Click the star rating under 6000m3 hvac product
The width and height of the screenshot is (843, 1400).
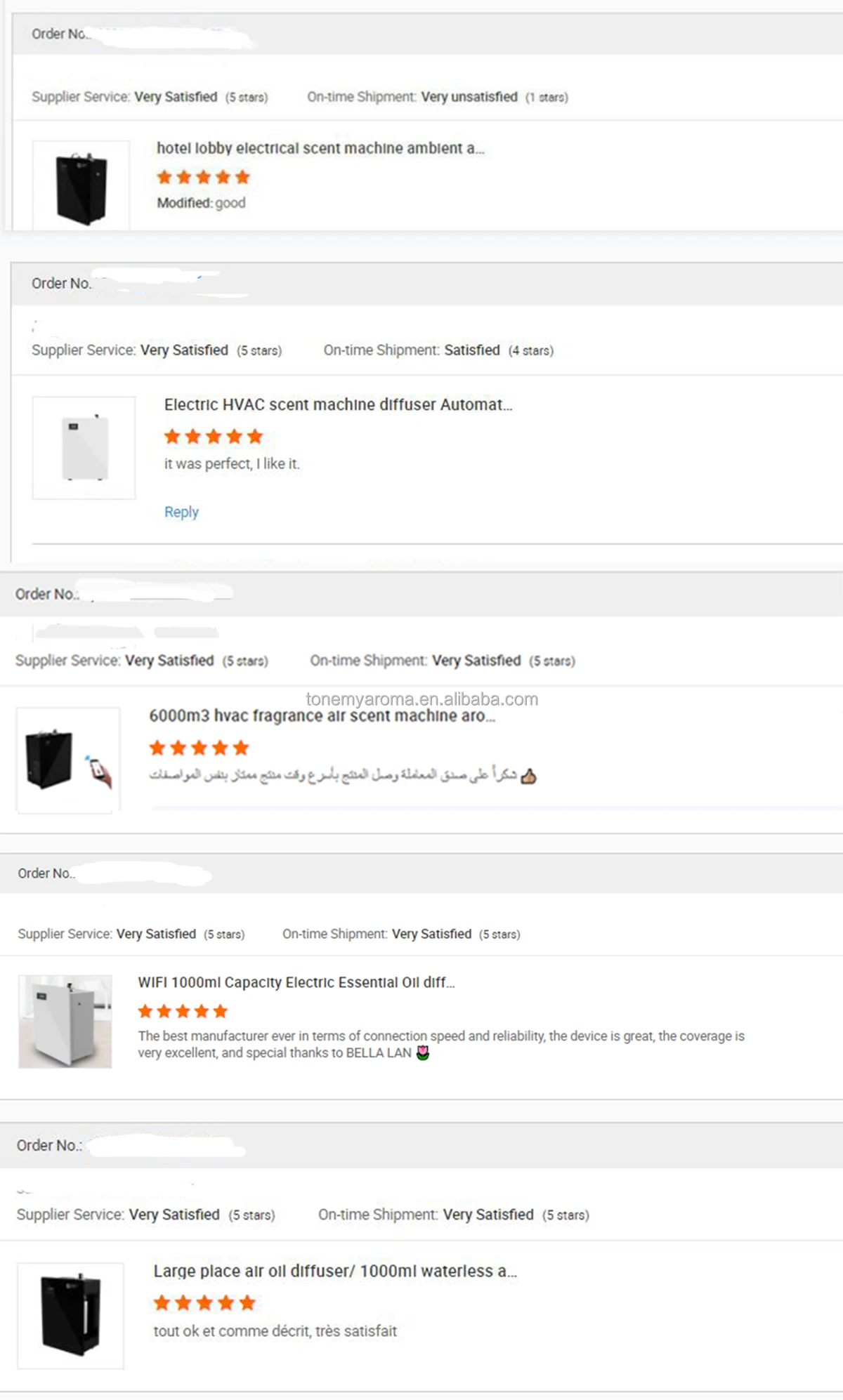pyautogui.click(x=199, y=748)
